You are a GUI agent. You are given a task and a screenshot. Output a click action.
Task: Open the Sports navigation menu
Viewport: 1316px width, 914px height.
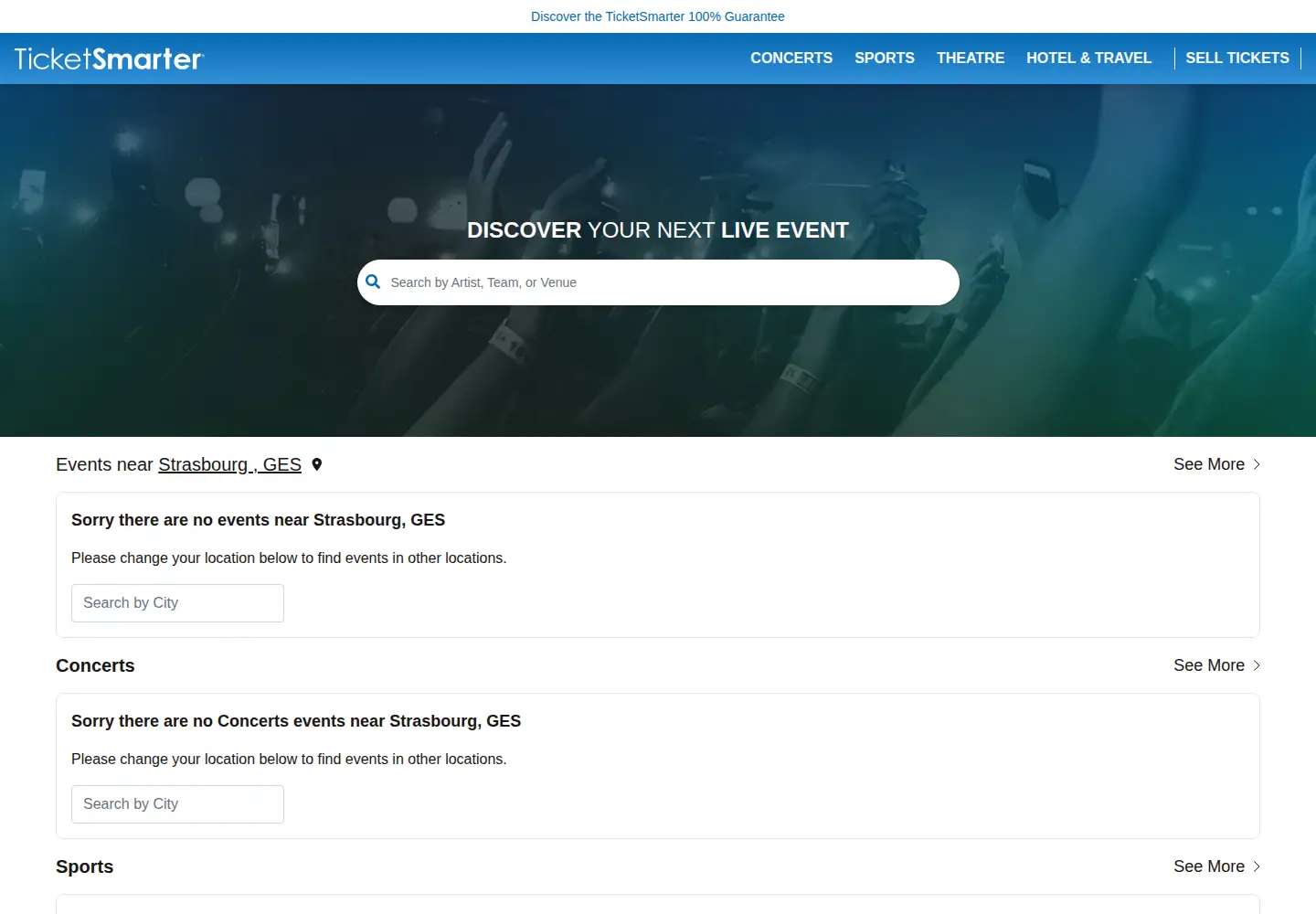(885, 58)
